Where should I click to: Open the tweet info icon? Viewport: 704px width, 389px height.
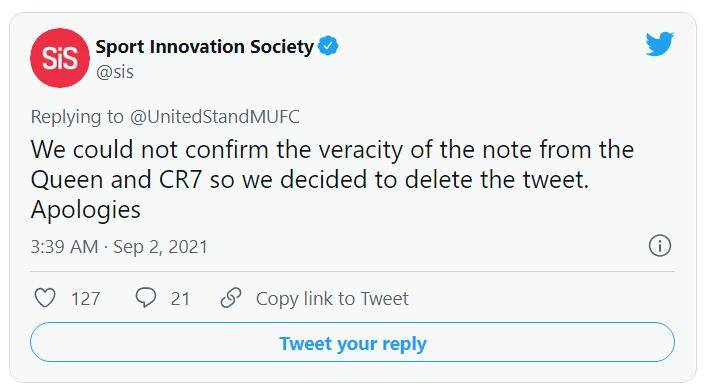(x=660, y=246)
